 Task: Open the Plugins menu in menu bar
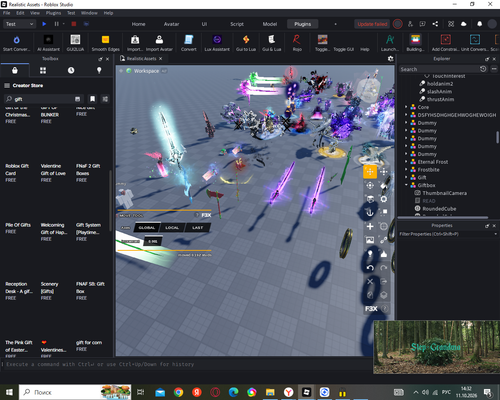53,13
